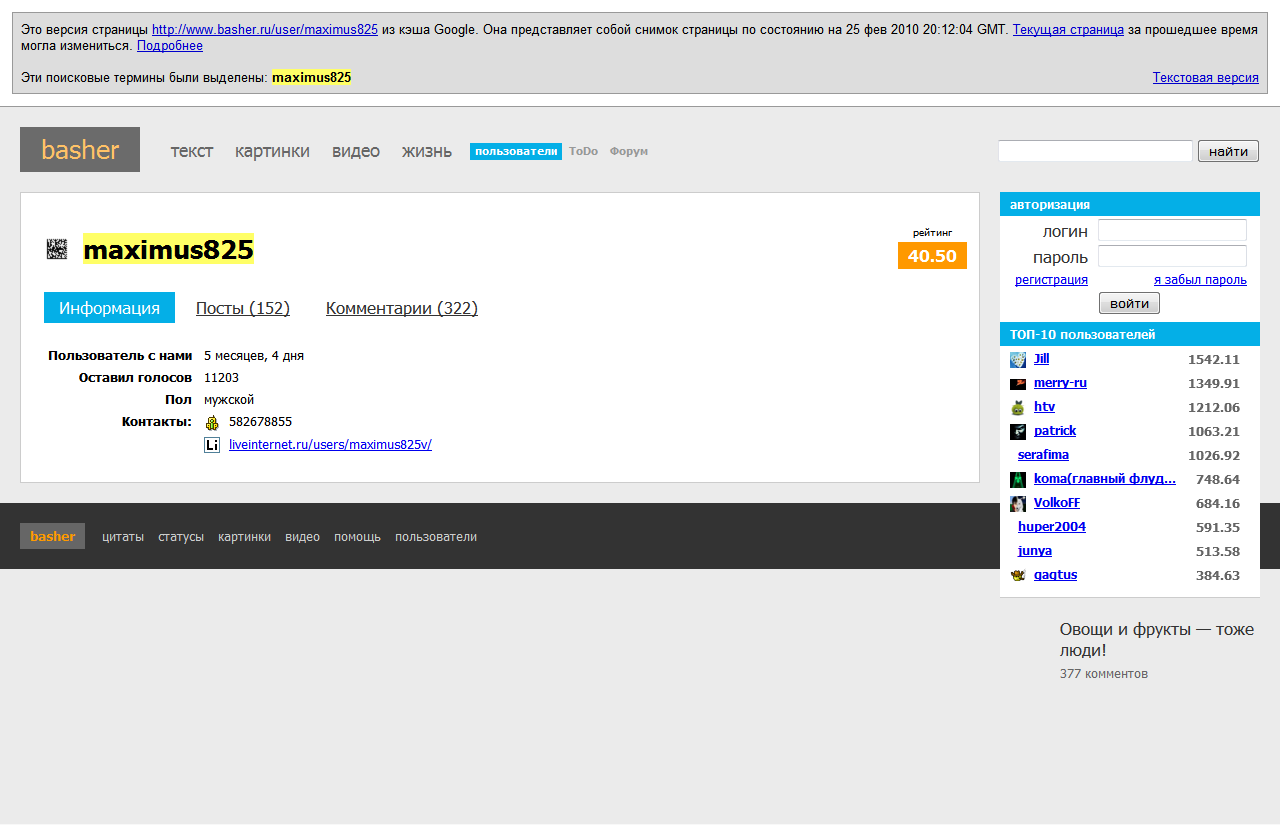Open footer помощь link
Screen dimensions: 1280x825
coord(357,537)
